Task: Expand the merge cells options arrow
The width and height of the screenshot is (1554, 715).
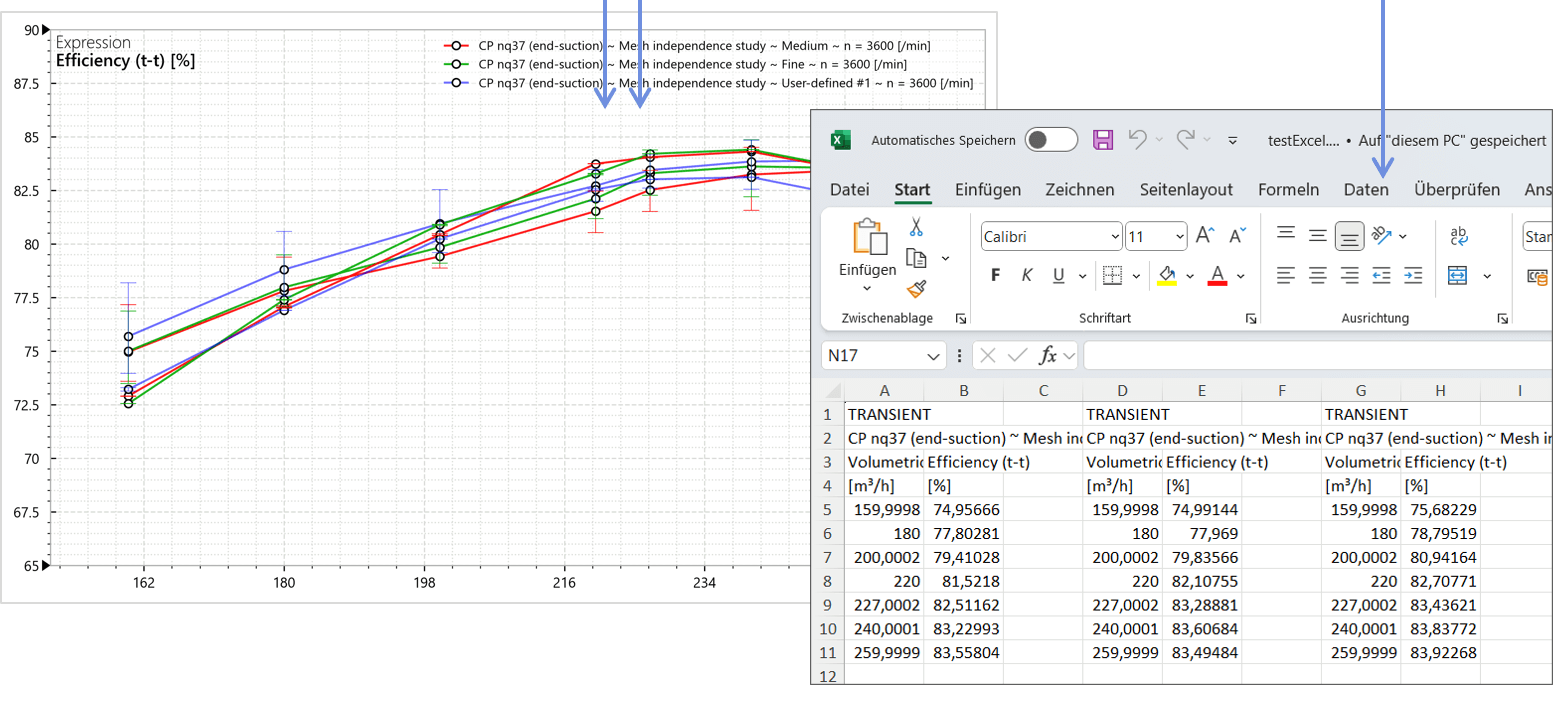Action: (x=1487, y=275)
